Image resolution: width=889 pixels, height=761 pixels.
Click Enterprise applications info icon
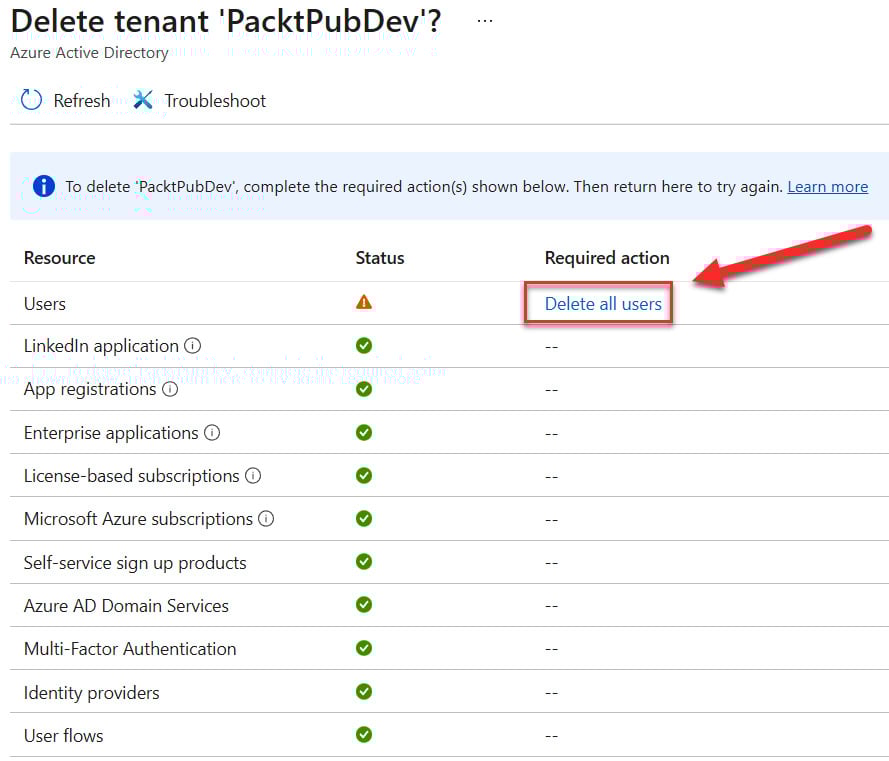(x=212, y=433)
